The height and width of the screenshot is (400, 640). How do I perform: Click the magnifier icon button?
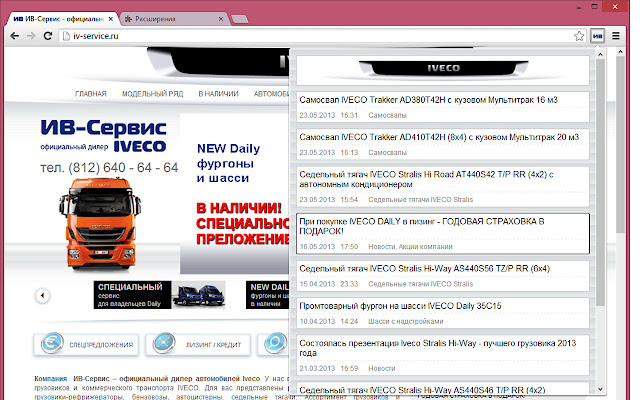275,344
